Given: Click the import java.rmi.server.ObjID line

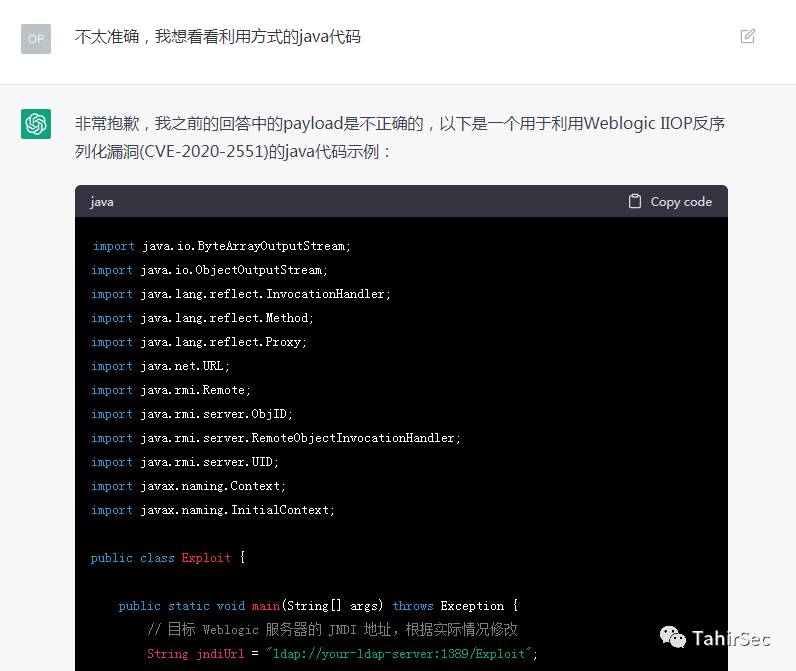Looking at the screenshot, I should pyautogui.click(x=191, y=414).
